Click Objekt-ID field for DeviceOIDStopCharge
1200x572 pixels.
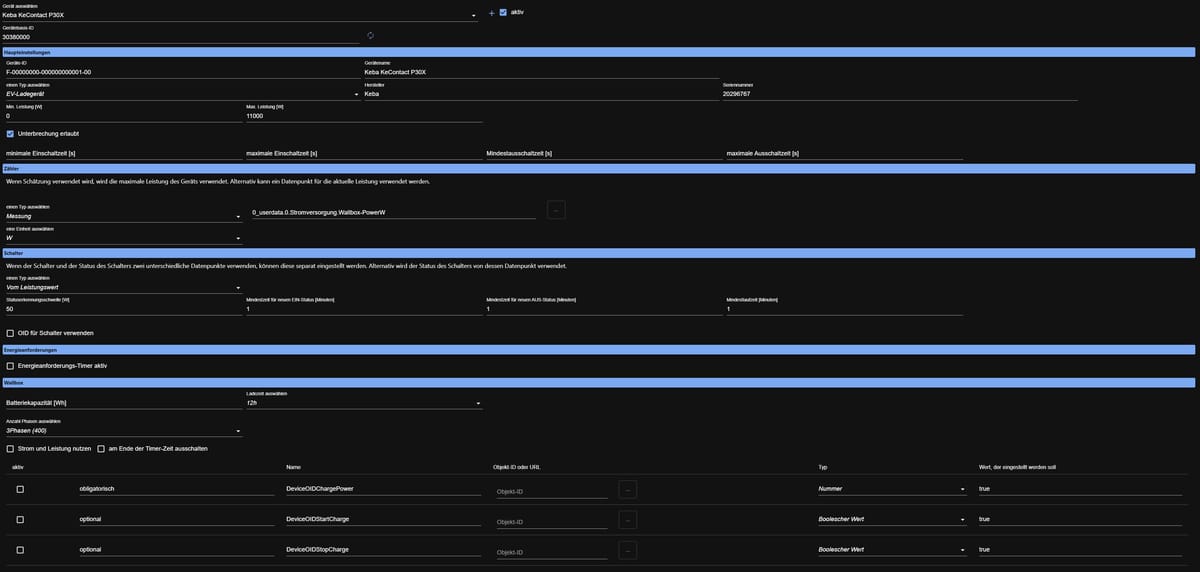click(x=554, y=553)
